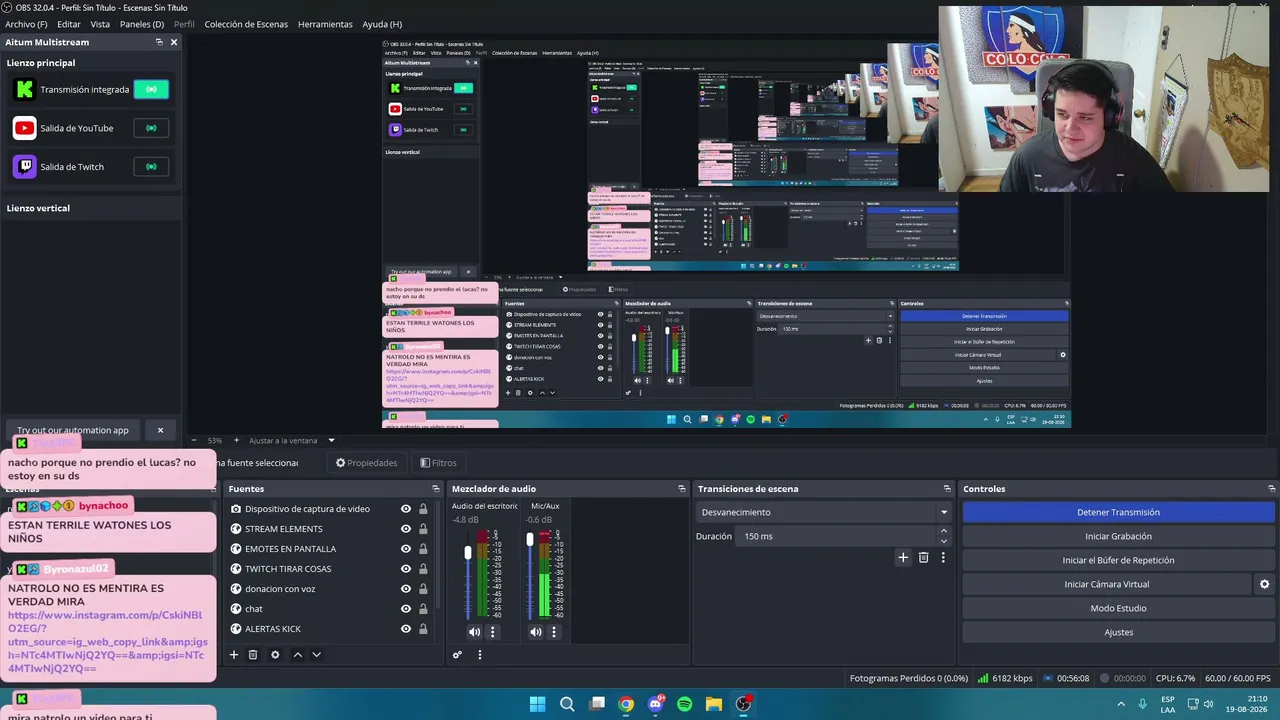This screenshot has height=720, width=1280.
Task: Open the Colección de Escenas menu
Action: (x=246, y=24)
